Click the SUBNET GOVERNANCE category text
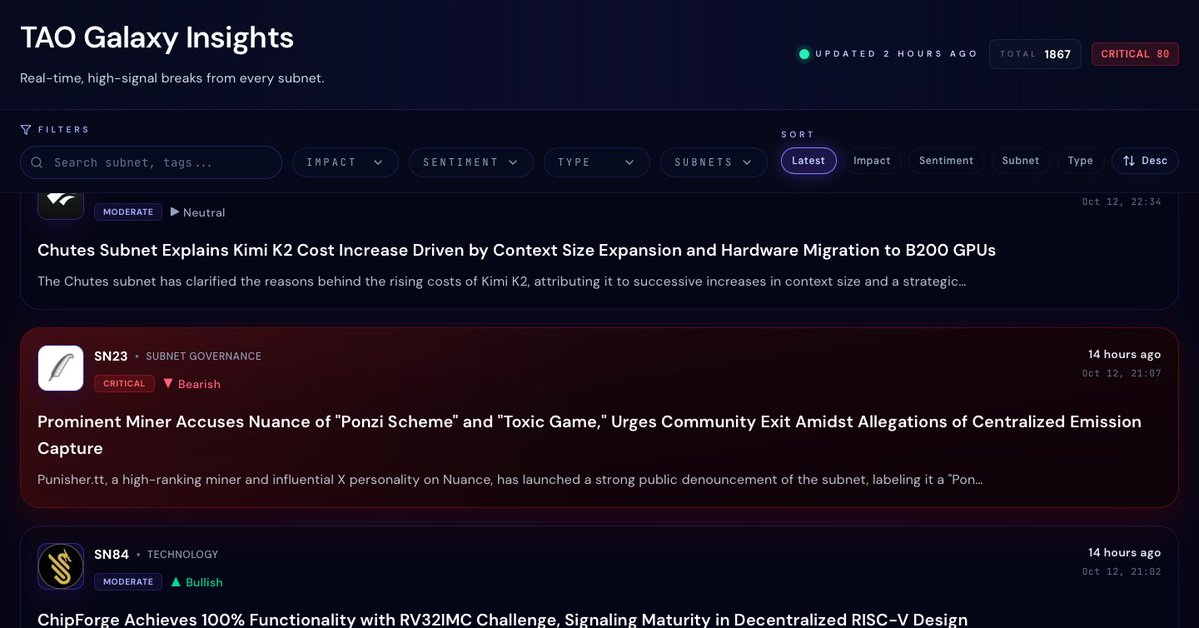Screen dimensions: 1199x628 (203, 356)
